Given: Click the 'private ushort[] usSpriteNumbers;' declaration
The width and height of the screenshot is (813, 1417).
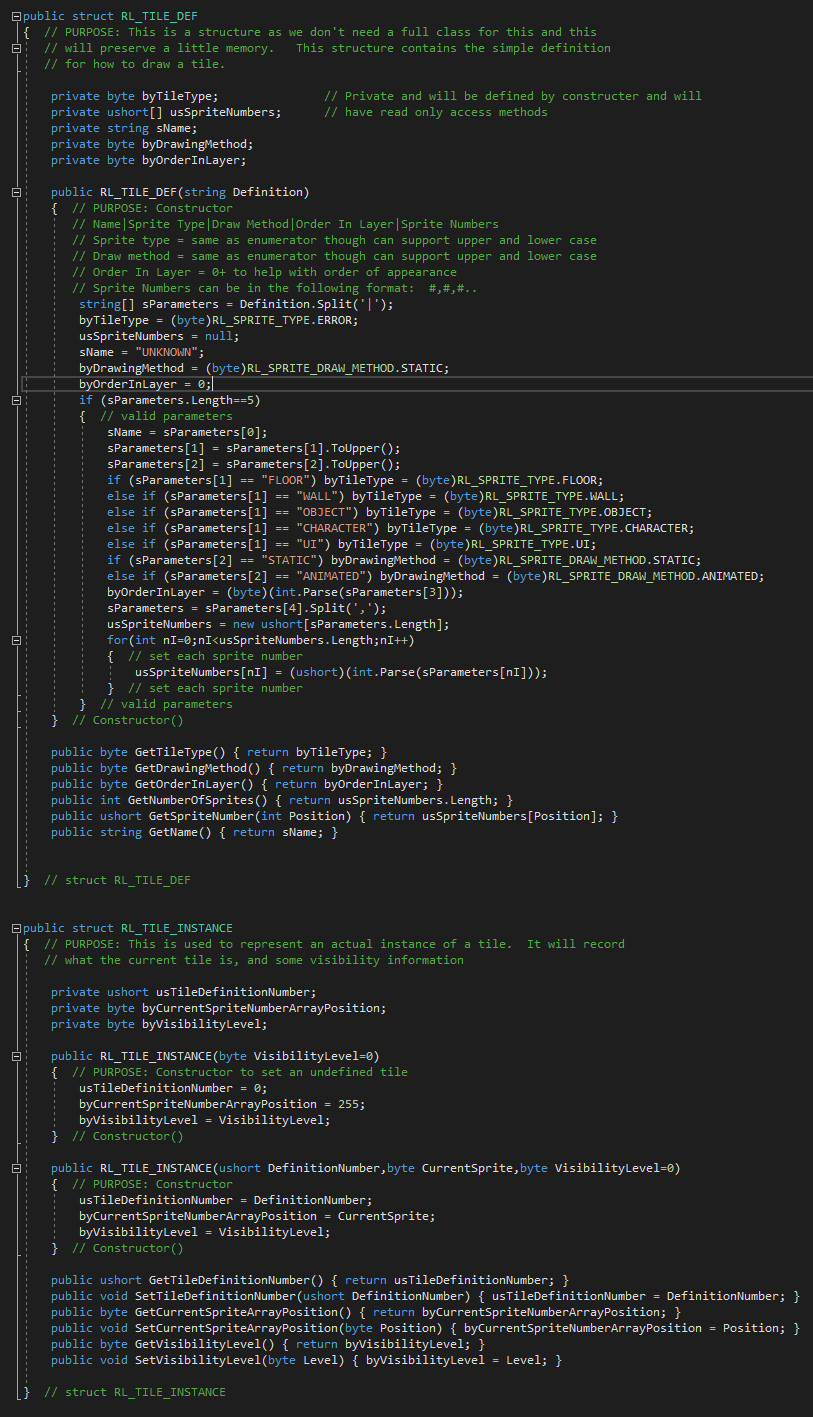Looking at the screenshot, I should pyautogui.click(x=166, y=112).
